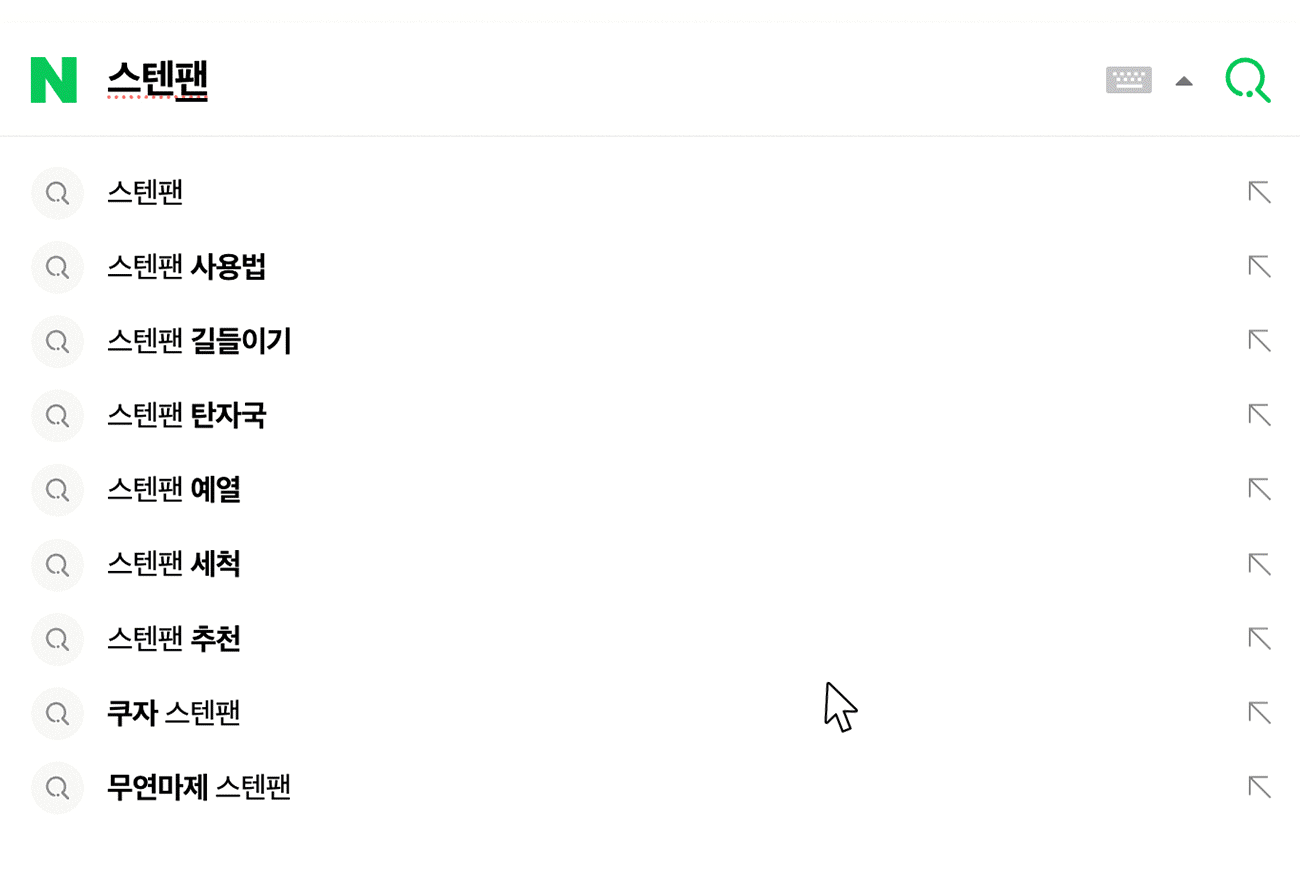The image size is (1300, 872).
Task: Insert 스텐팬 사용법 into search via arrow icon
Action: (1259, 267)
